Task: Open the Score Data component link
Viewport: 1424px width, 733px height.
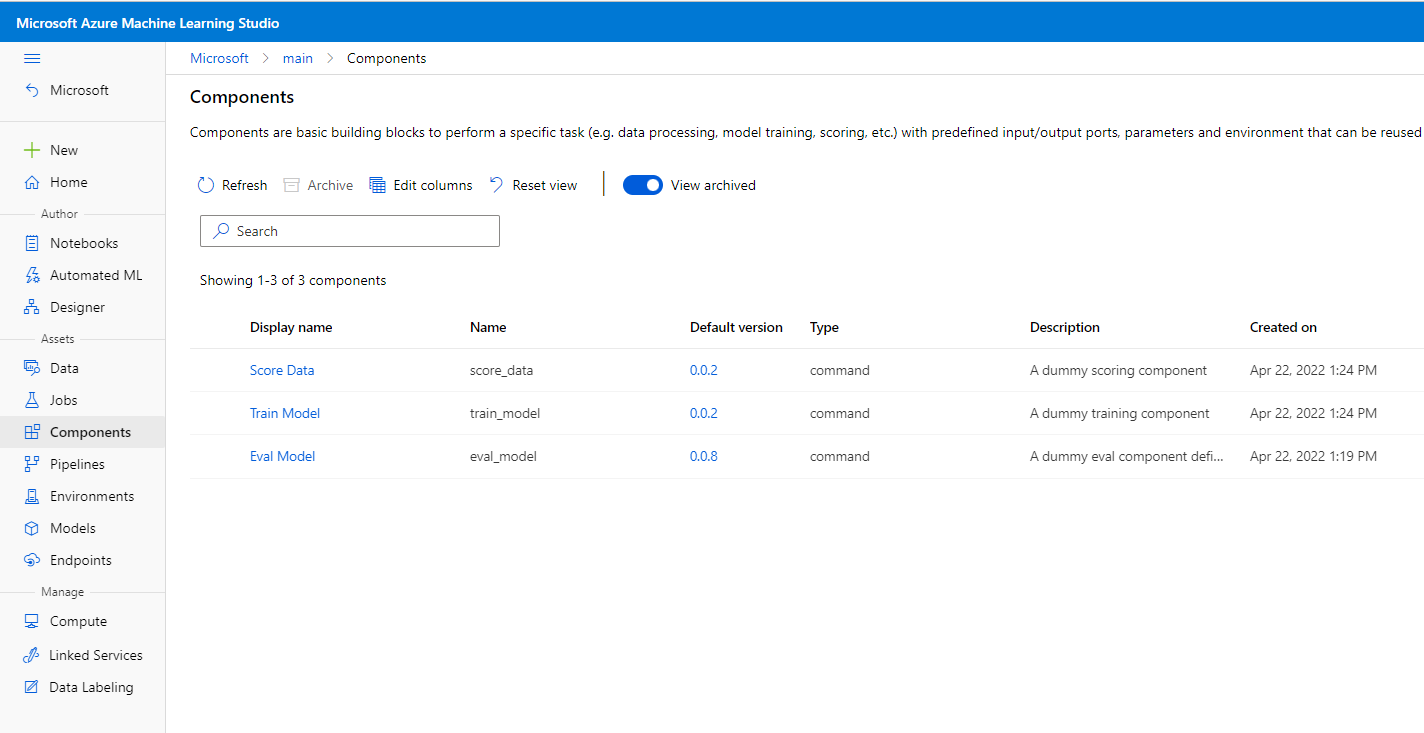Action: click(282, 370)
